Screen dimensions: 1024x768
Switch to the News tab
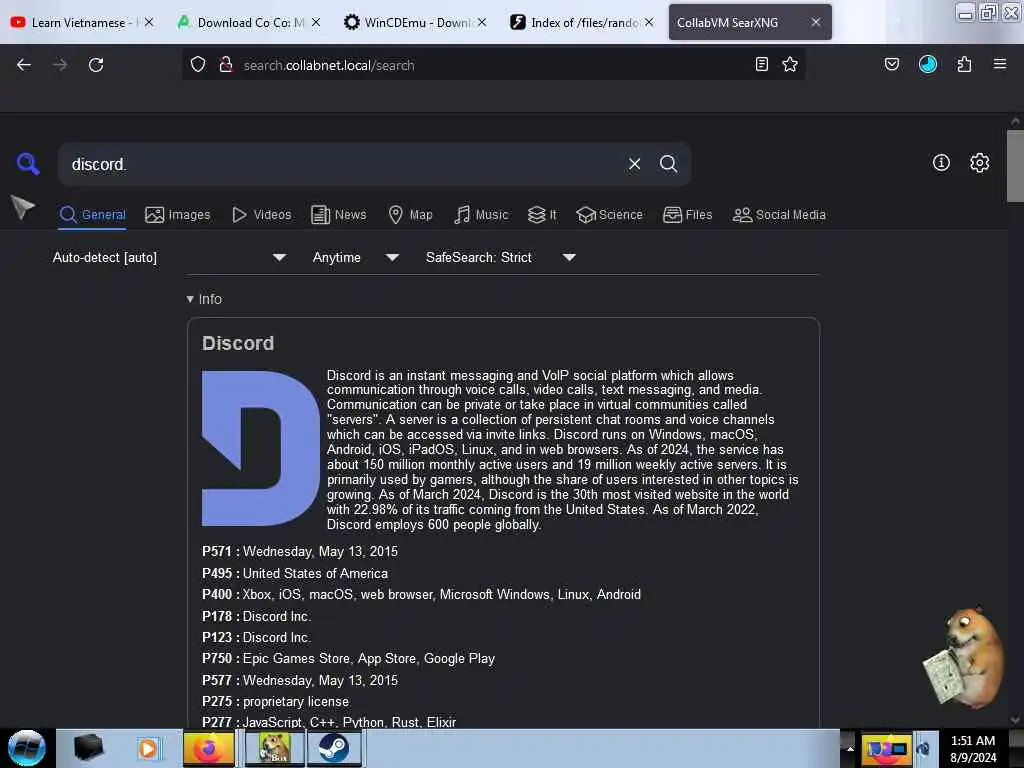[339, 214]
